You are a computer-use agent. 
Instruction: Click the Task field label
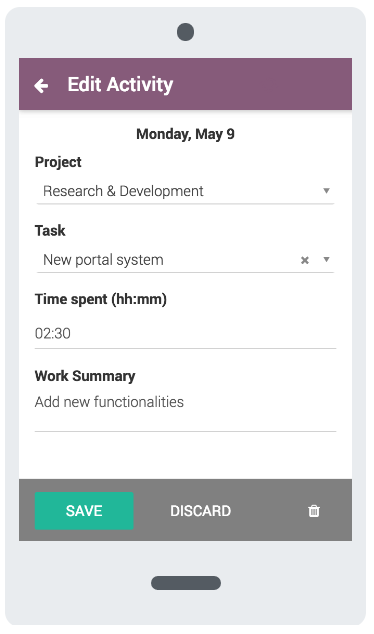[50, 230]
